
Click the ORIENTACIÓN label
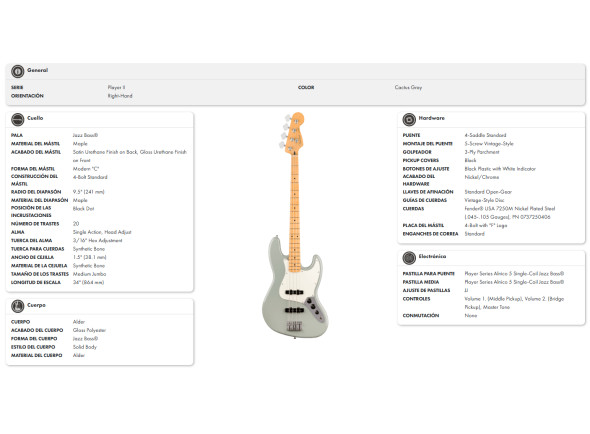pyautogui.click(x=27, y=96)
